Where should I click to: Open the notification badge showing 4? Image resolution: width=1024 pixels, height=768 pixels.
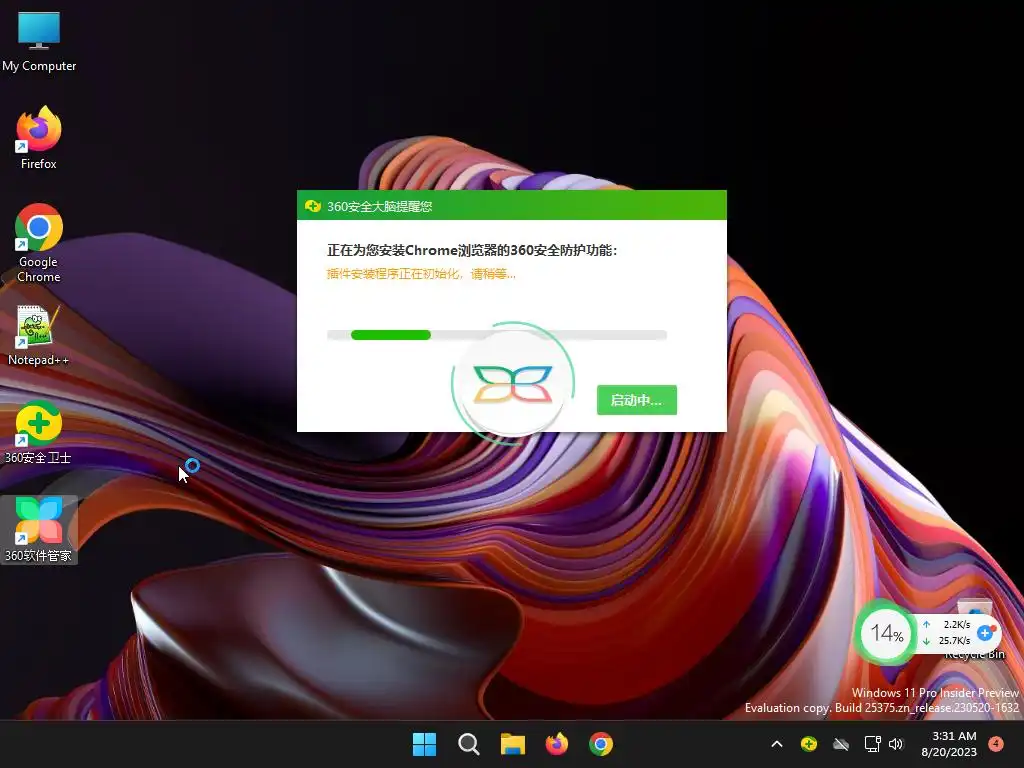click(x=996, y=744)
